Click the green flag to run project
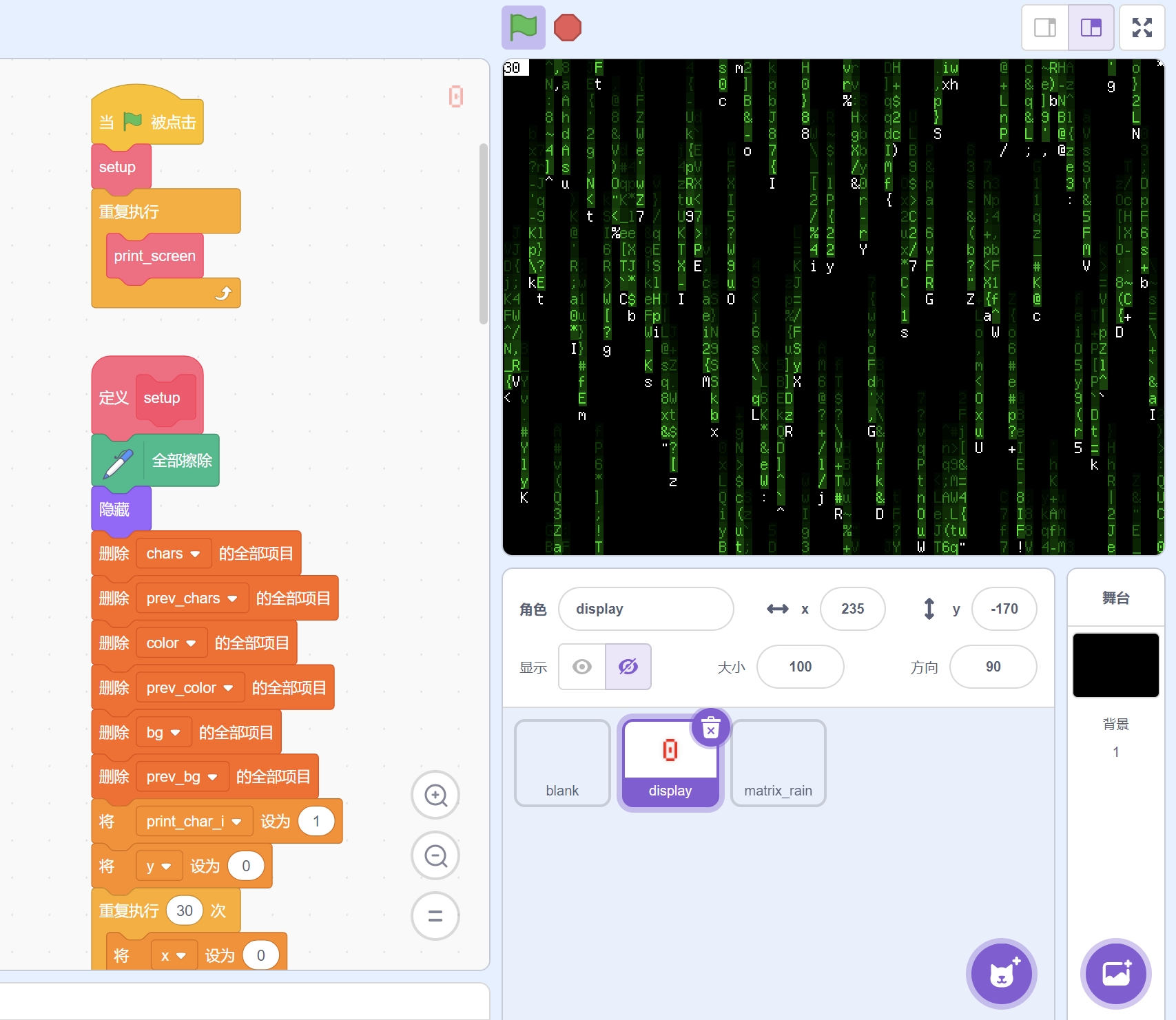Screen dimensions: 1176x1020 523,28
